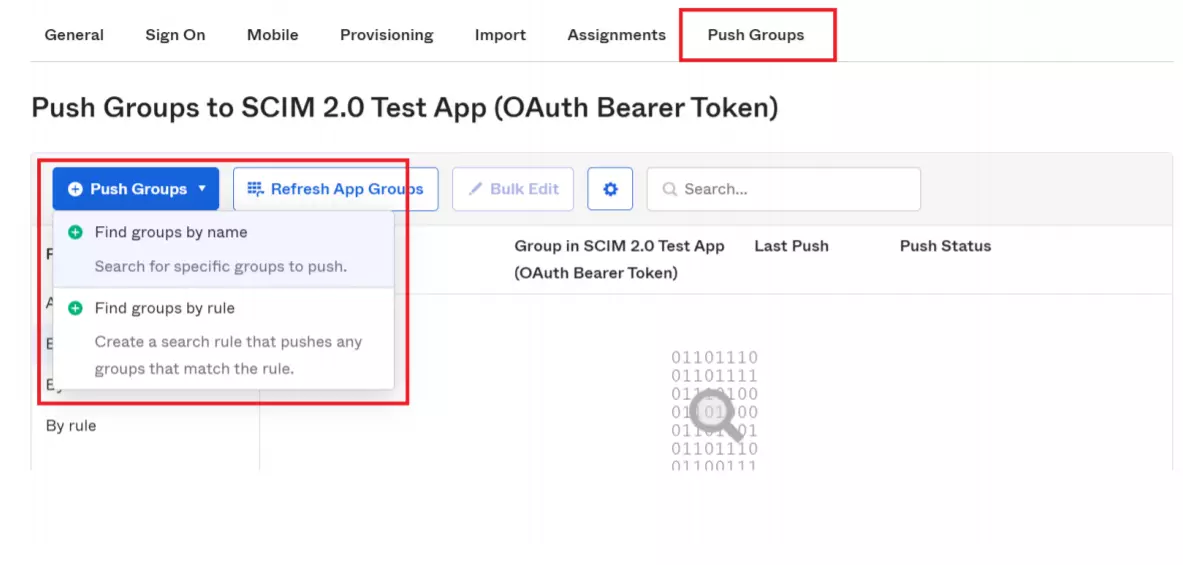The image size is (1183, 565).
Task: Choose Find groups by rule option
Action: click(223, 339)
